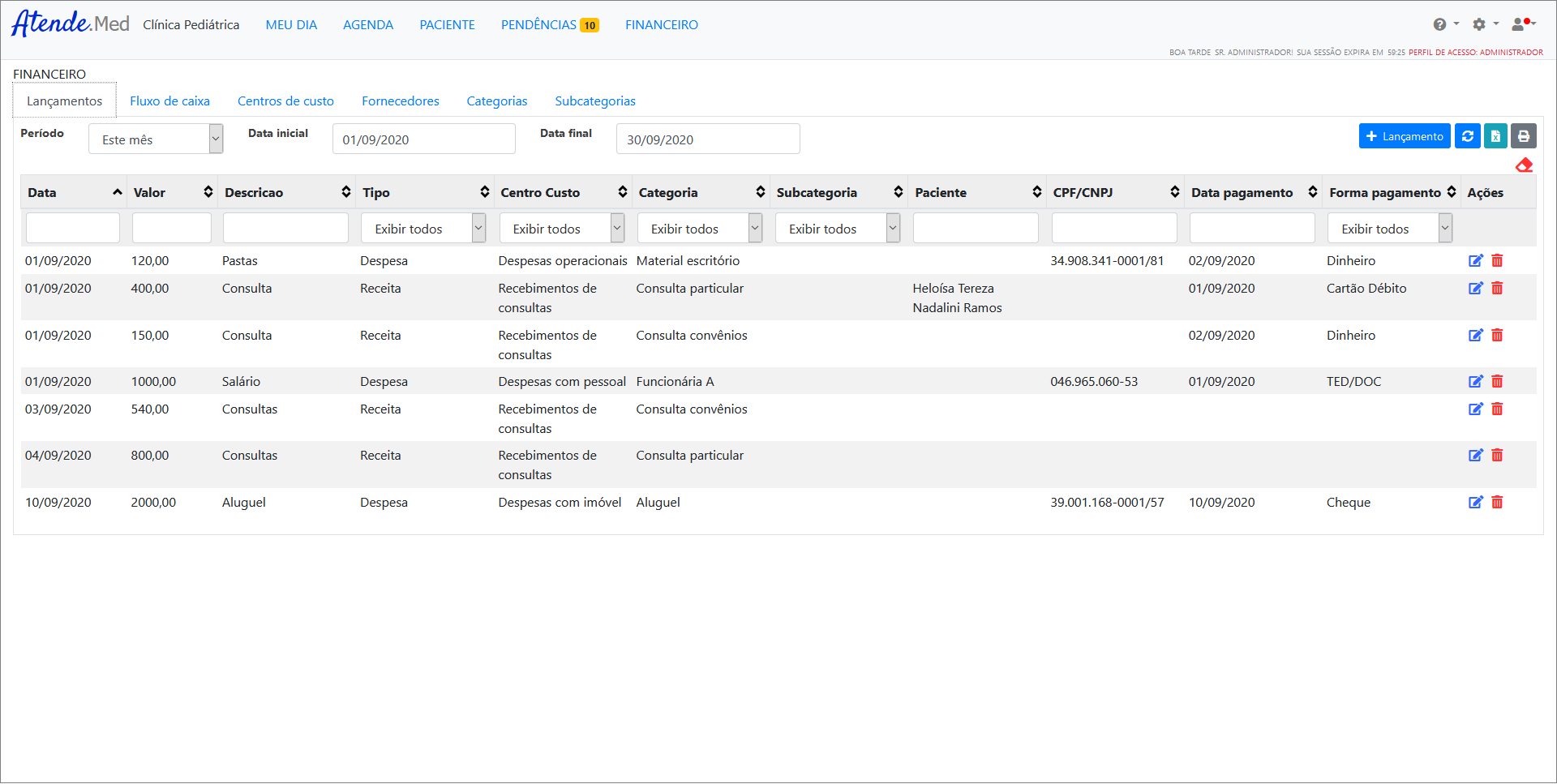Click the refresh listings icon button

click(x=1468, y=136)
